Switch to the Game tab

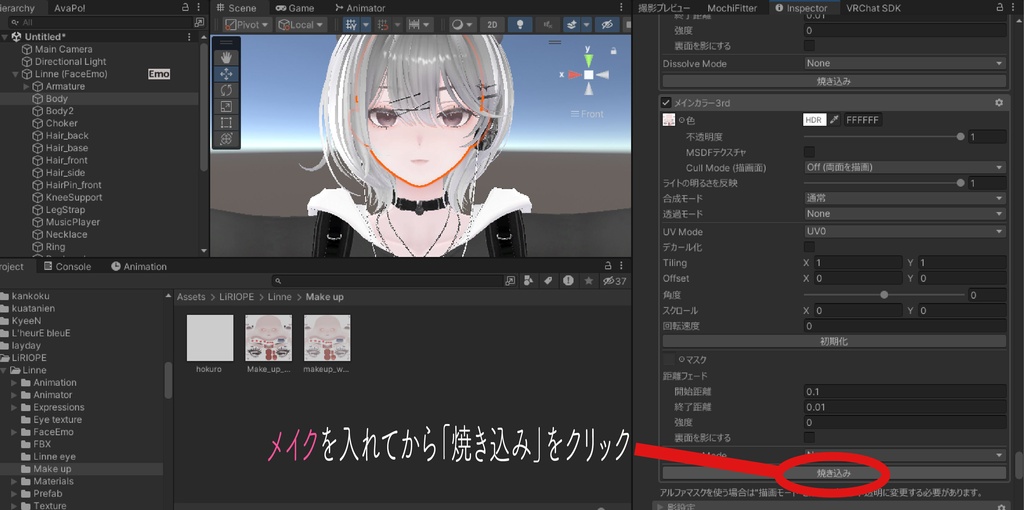[295, 8]
